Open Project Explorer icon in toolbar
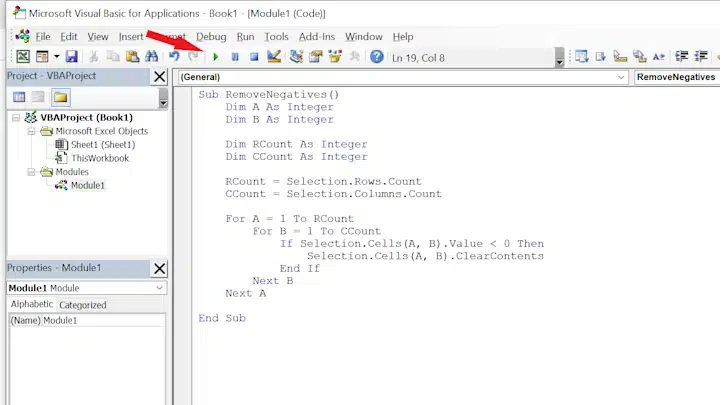Screen dimensions: 720x405 coord(296,56)
